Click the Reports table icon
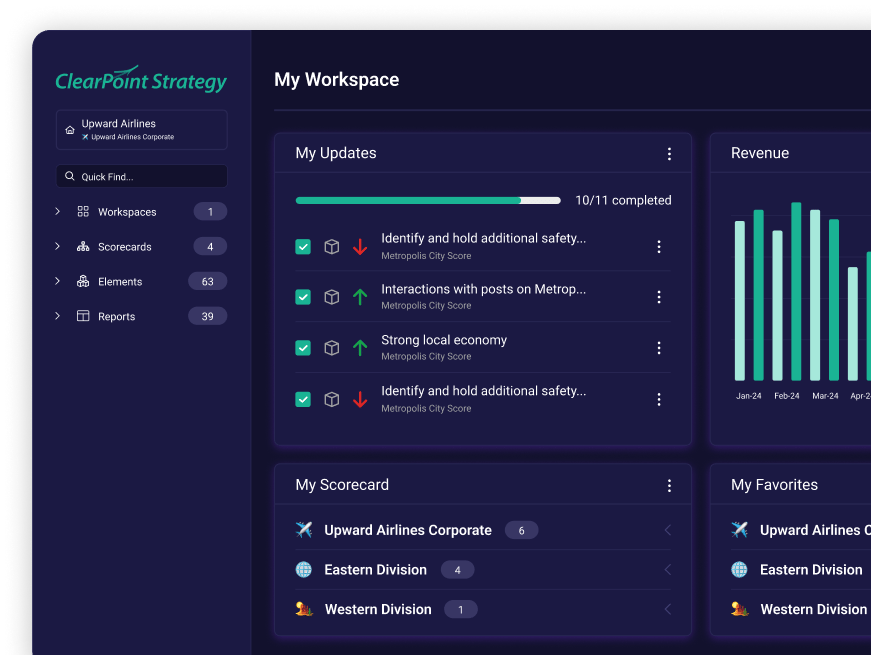This screenshot has width=871, height=655. [x=83, y=316]
